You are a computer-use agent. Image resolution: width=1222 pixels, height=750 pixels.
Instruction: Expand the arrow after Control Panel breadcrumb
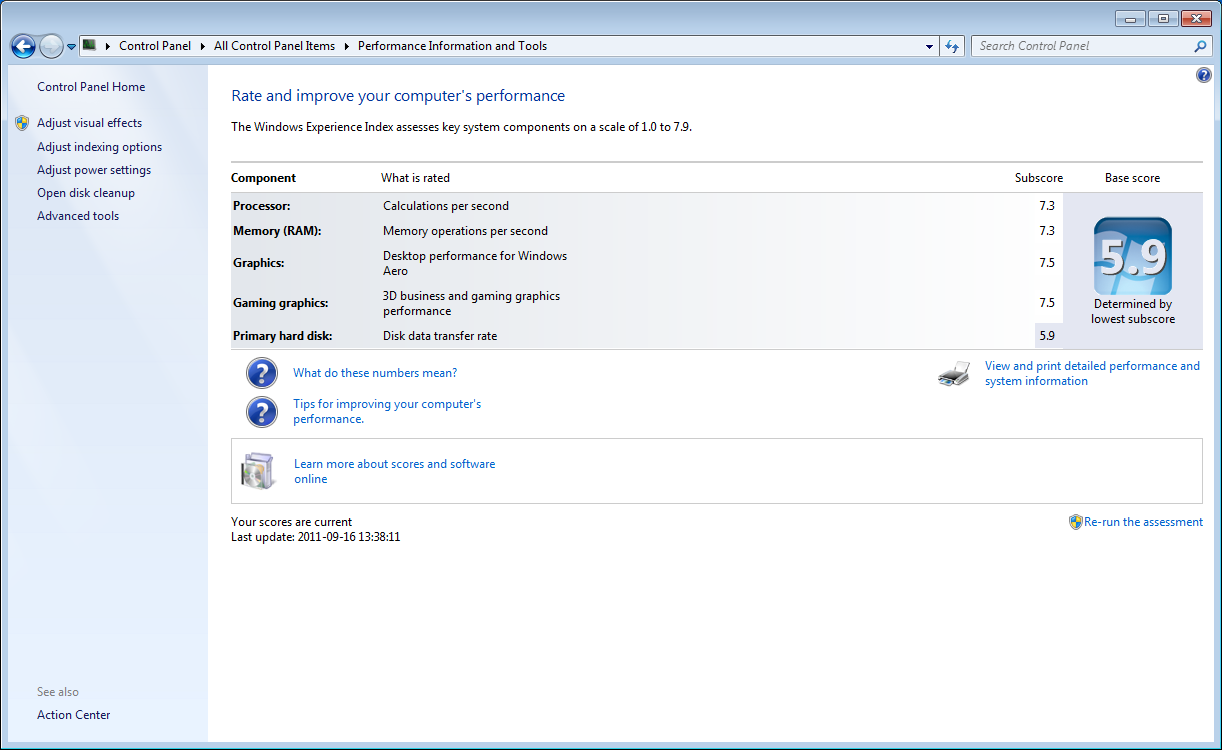[202, 46]
